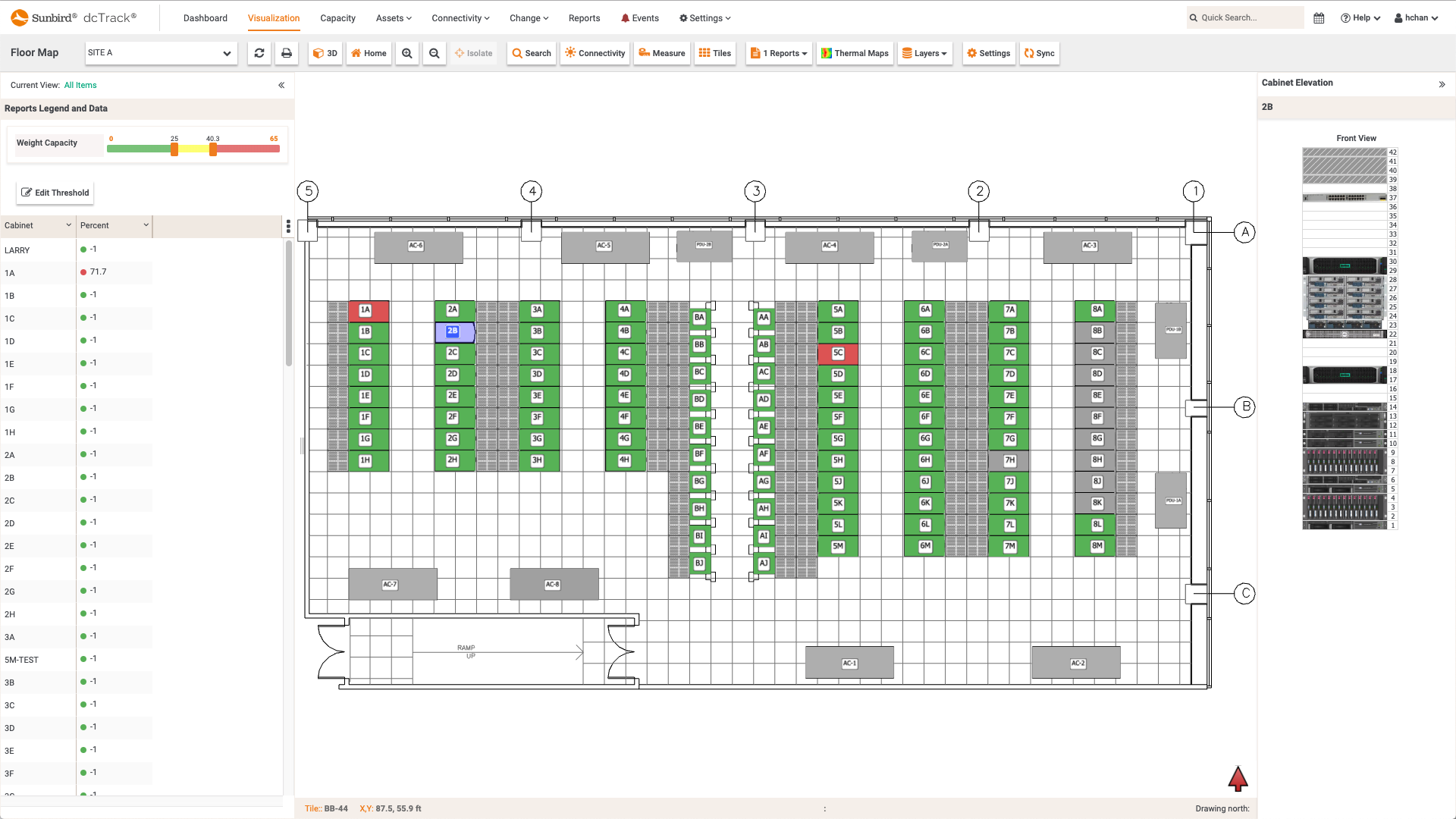
Task: Drag the Weight Capacity threshold slider
Action: [174, 149]
